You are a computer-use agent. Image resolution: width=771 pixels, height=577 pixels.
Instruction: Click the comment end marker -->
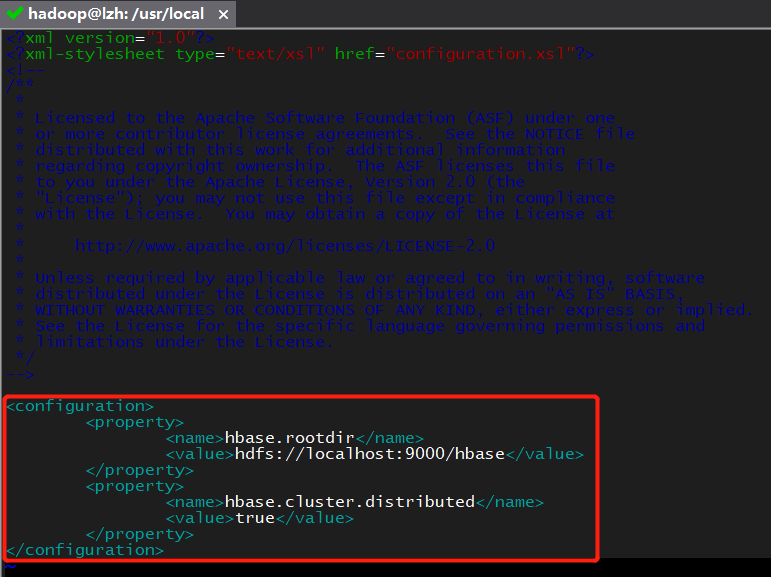[x=20, y=374]
